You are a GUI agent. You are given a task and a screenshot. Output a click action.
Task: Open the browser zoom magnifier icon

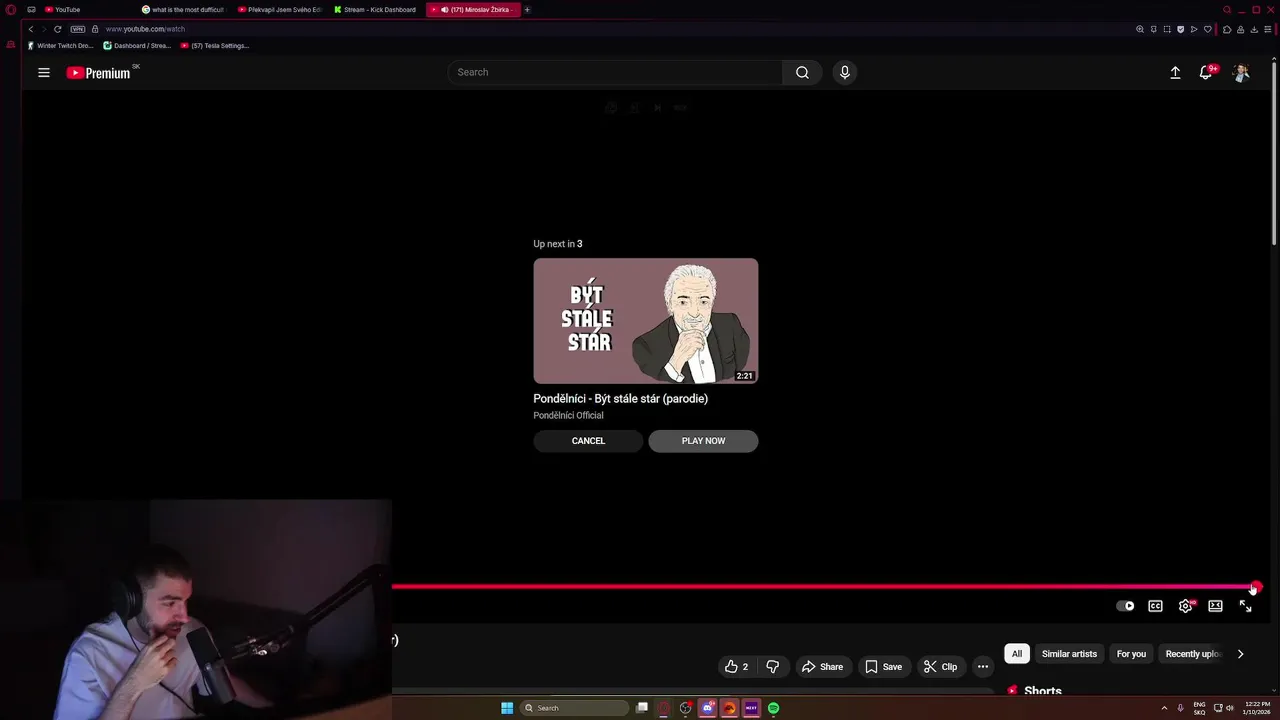pyautogui.click(x=1140, y=29)
